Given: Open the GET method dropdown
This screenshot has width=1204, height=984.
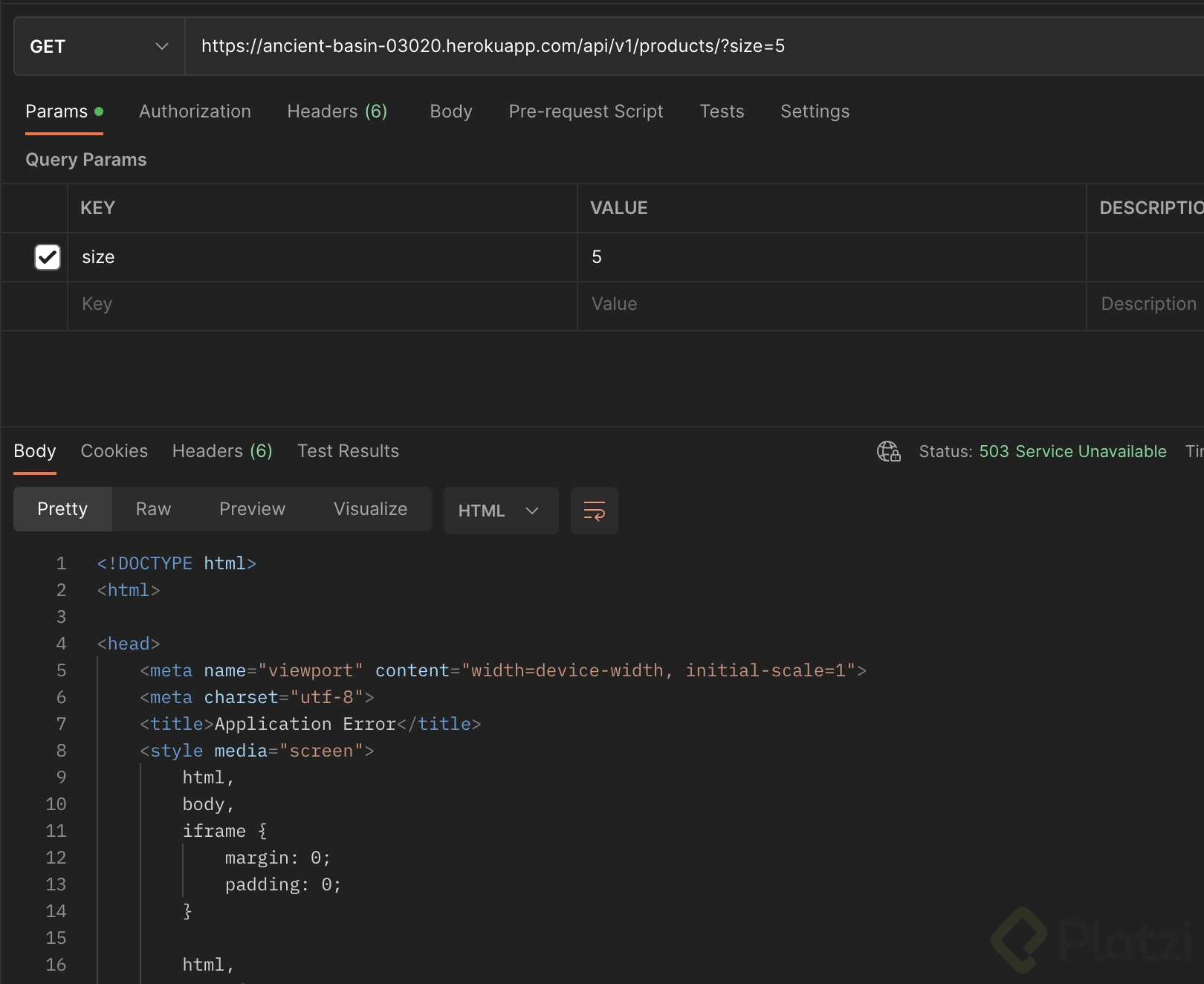Looking at the screenshot, I should 99,47.
